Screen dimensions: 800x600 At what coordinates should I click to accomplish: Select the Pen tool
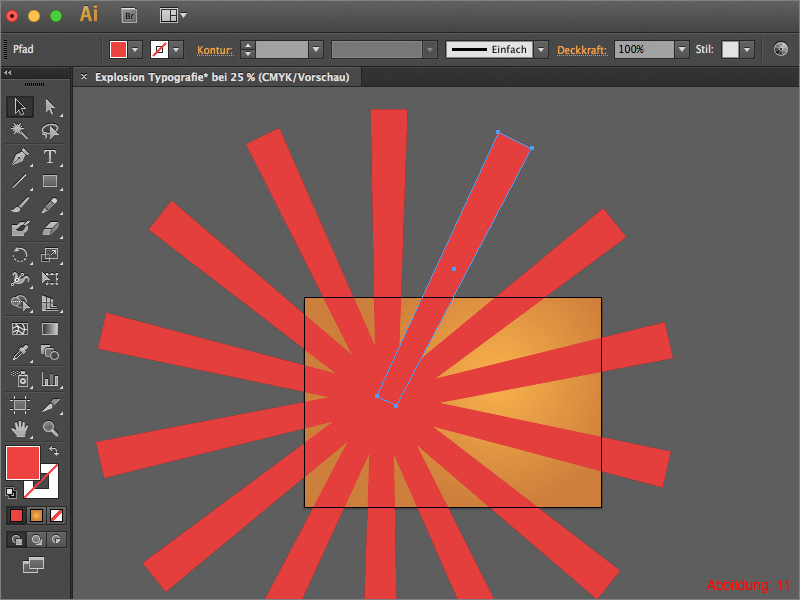[x=20, y=155]
